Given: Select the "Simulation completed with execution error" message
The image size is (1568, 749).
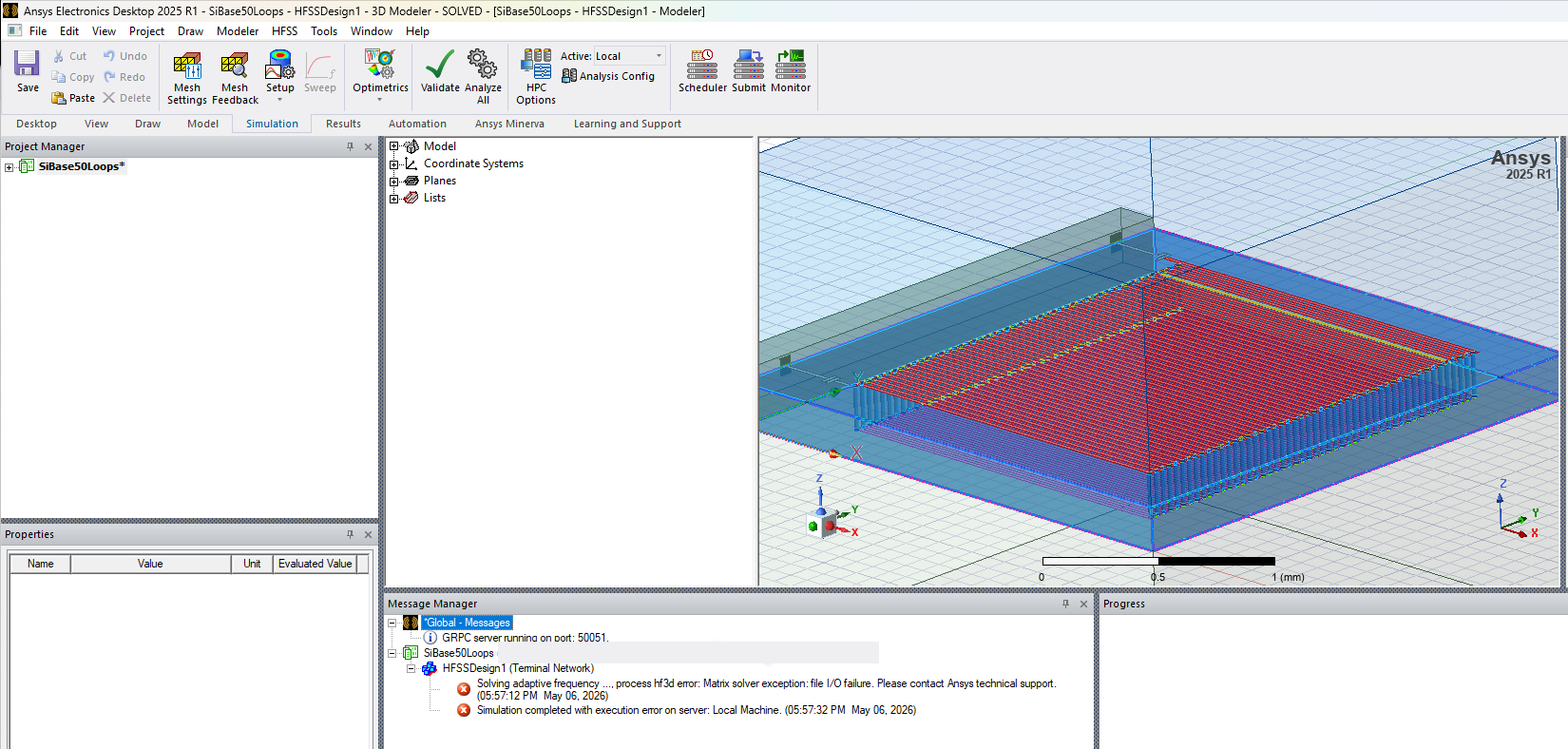Looking at the screenshot, I should 697,710.
